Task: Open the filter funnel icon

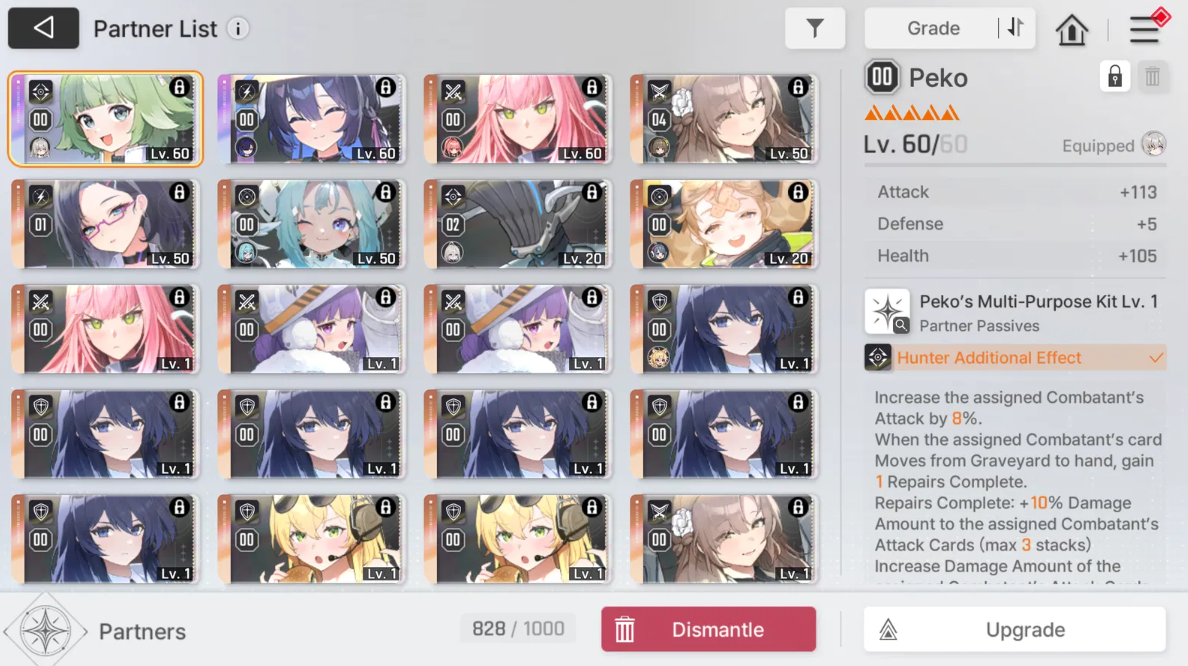Action: (x=814, y=28)
